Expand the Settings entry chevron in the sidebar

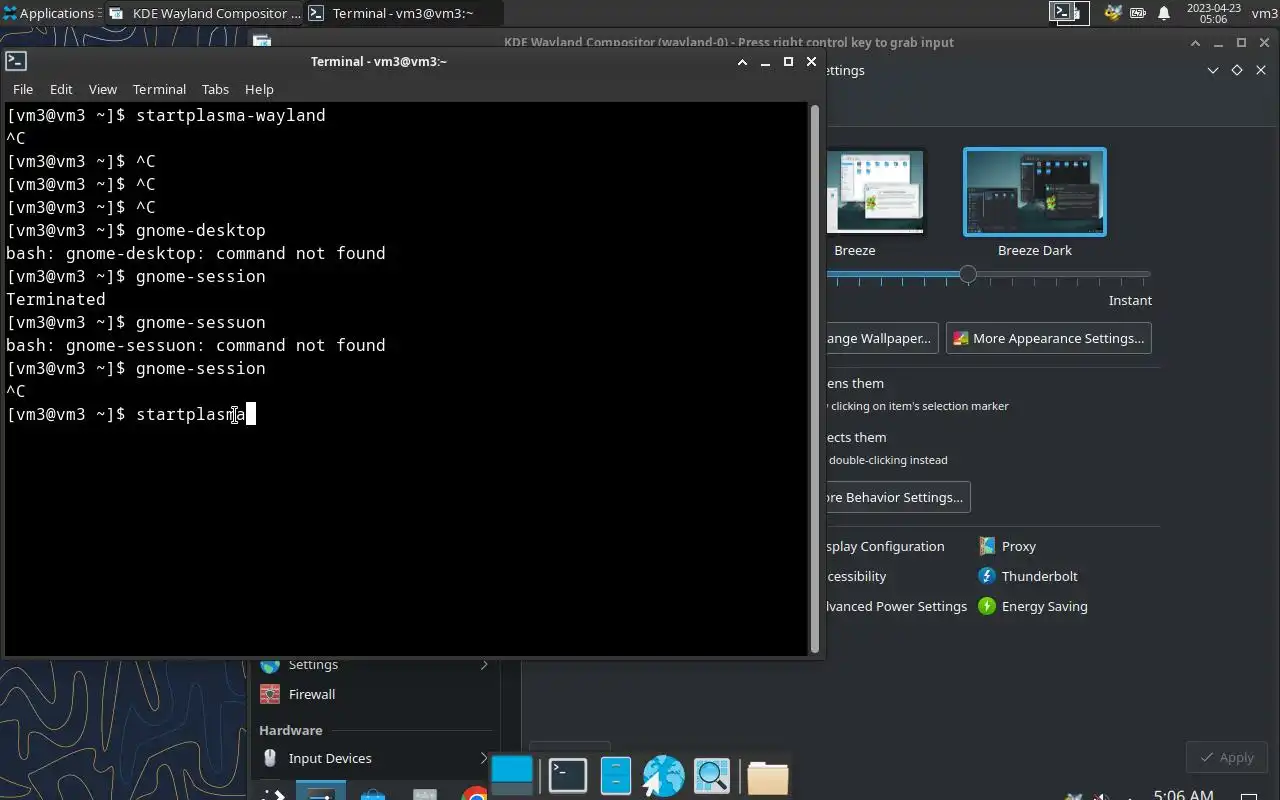tap(485, 665)
